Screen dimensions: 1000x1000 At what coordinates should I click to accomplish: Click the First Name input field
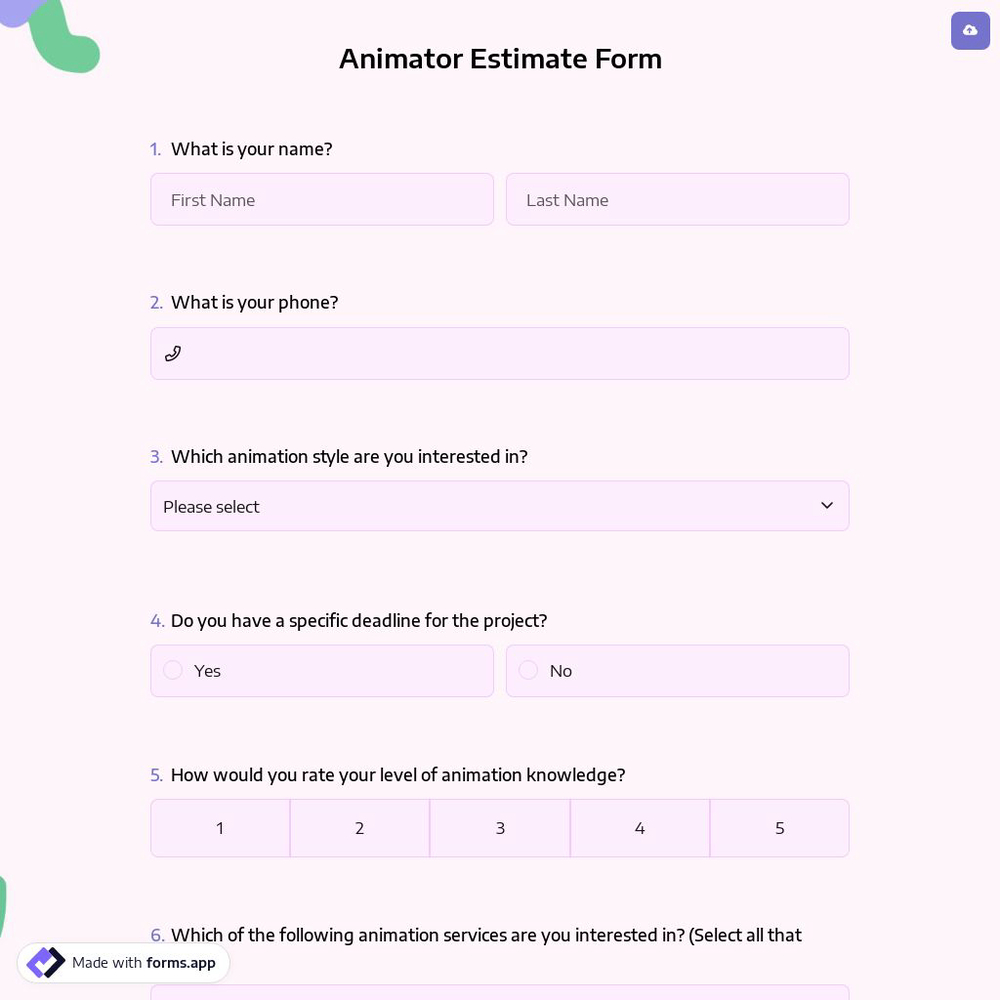tap(322, 199)
